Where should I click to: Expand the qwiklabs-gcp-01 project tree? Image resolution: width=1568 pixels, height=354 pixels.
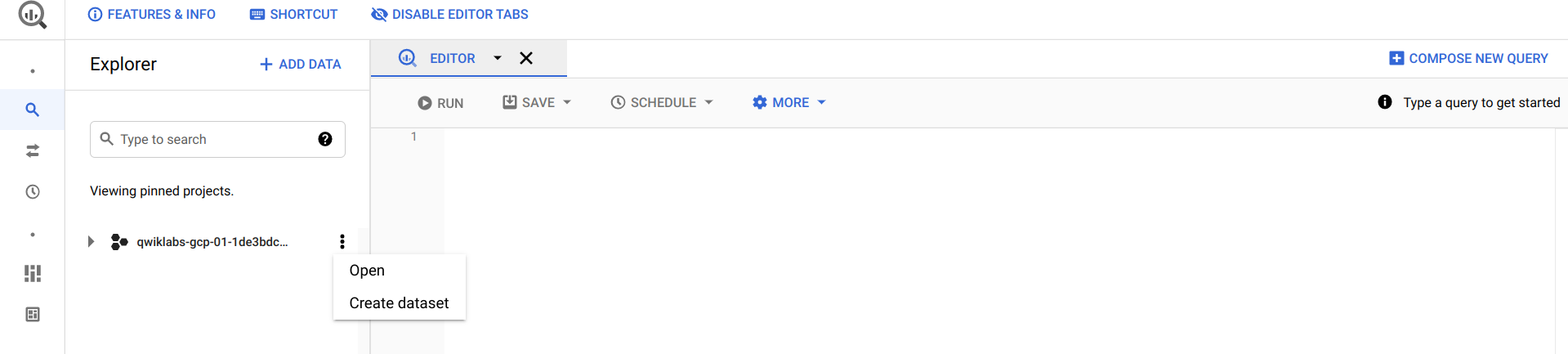(x=91, y=241)
